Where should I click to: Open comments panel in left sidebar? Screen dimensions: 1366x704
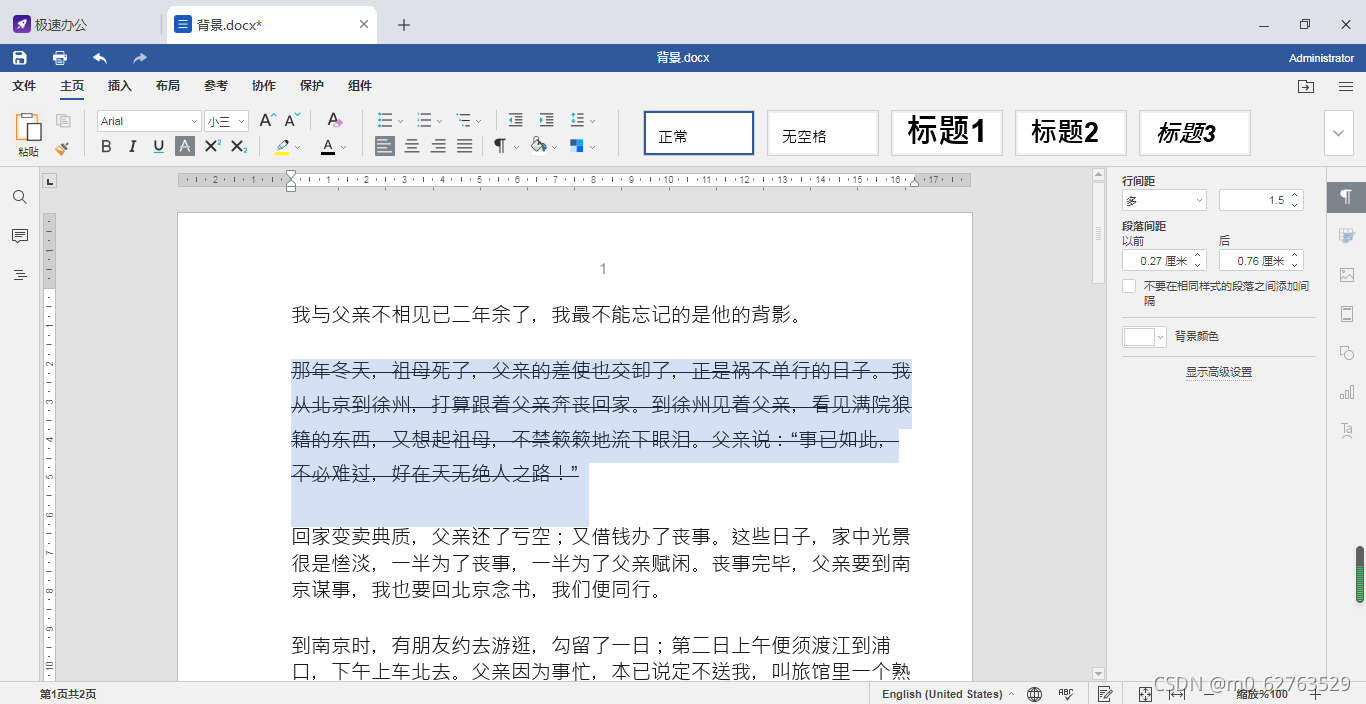point(20,236)
